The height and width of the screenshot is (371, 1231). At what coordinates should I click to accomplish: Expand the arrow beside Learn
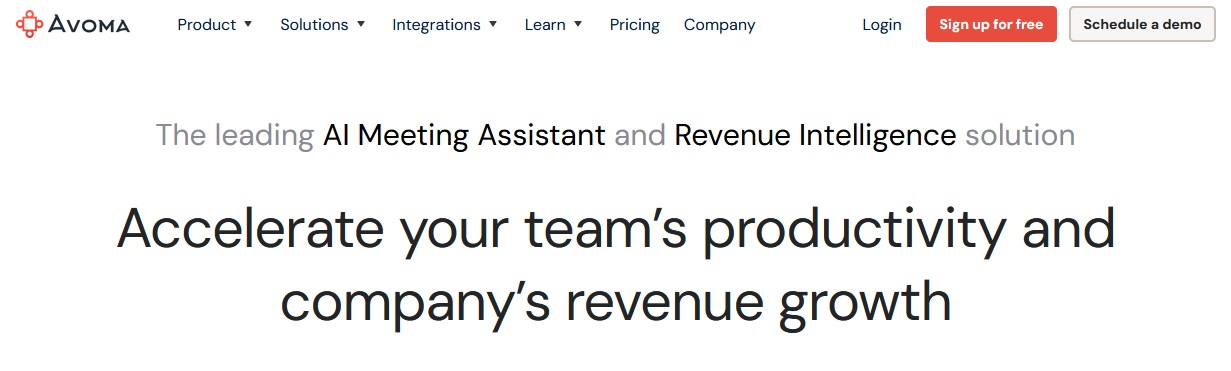point(579,25)
